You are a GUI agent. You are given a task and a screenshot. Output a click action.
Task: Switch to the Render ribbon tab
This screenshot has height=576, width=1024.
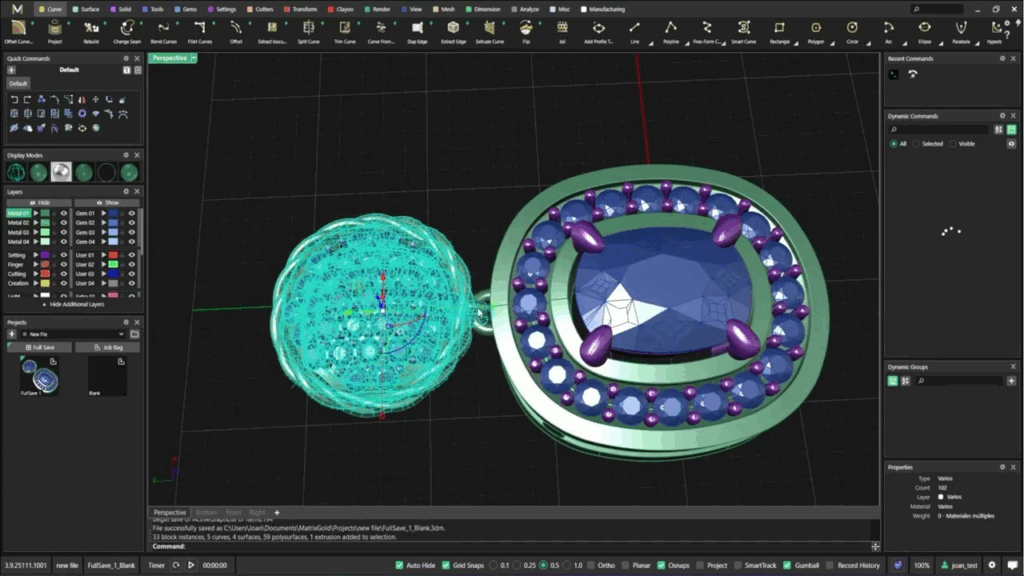377,9
